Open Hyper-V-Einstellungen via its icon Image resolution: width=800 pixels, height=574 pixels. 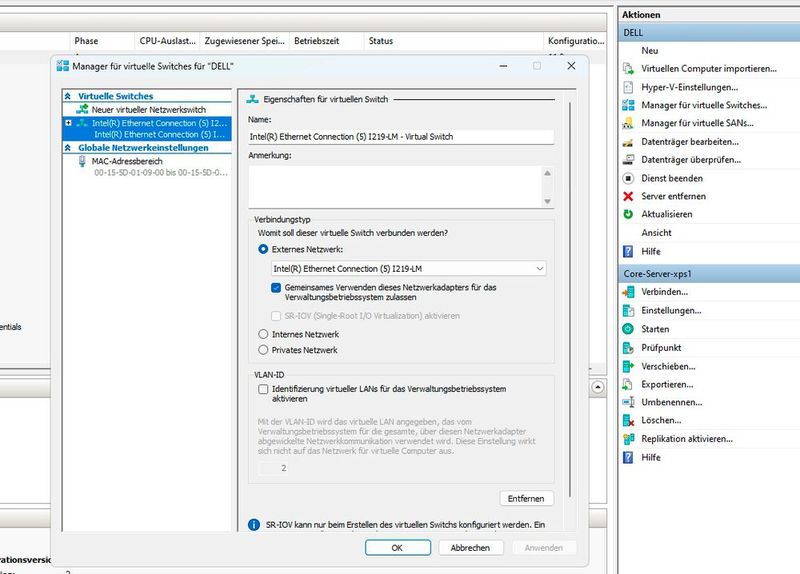coord(628,87)
